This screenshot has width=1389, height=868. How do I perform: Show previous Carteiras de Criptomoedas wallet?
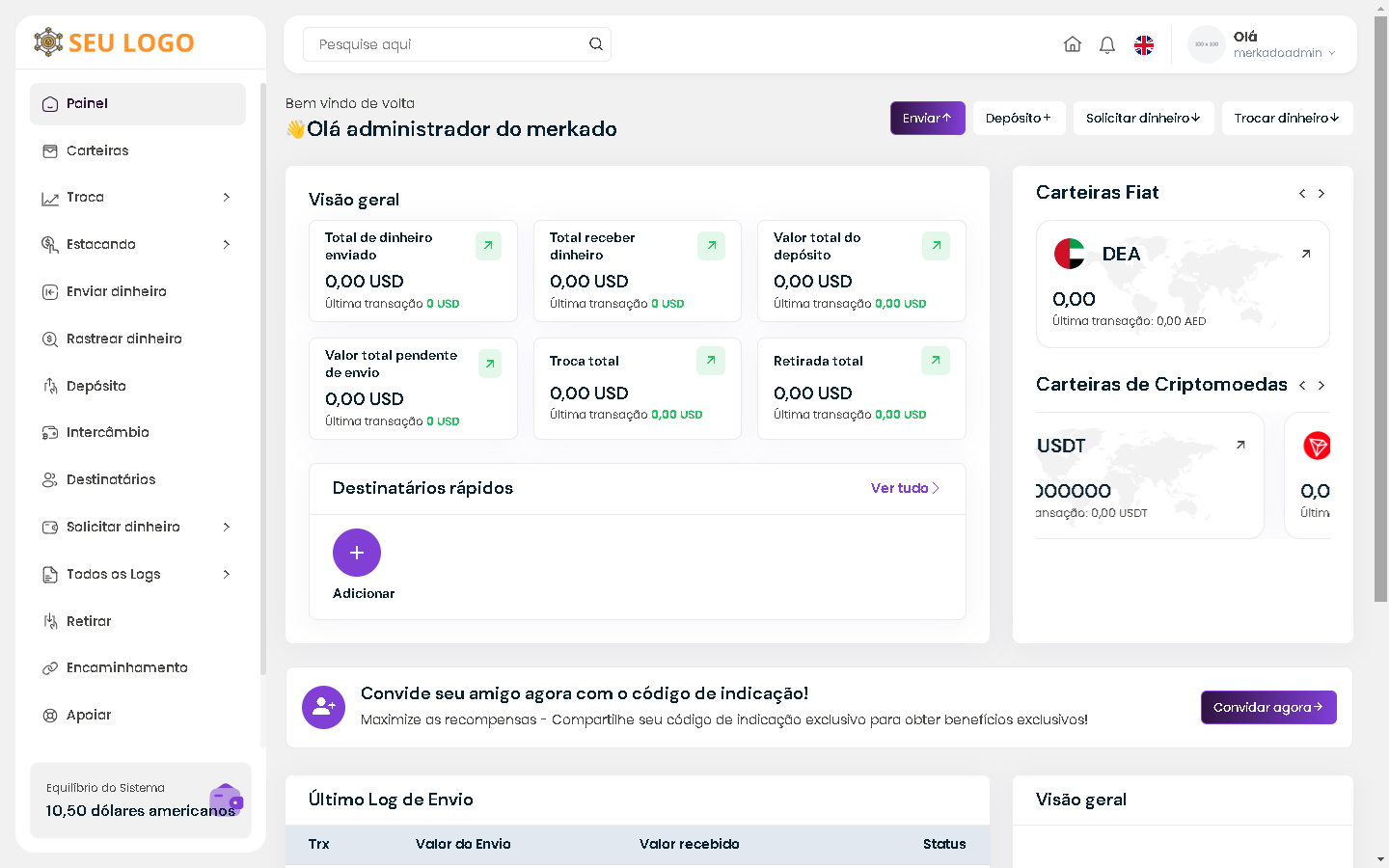click(1302, 386)
